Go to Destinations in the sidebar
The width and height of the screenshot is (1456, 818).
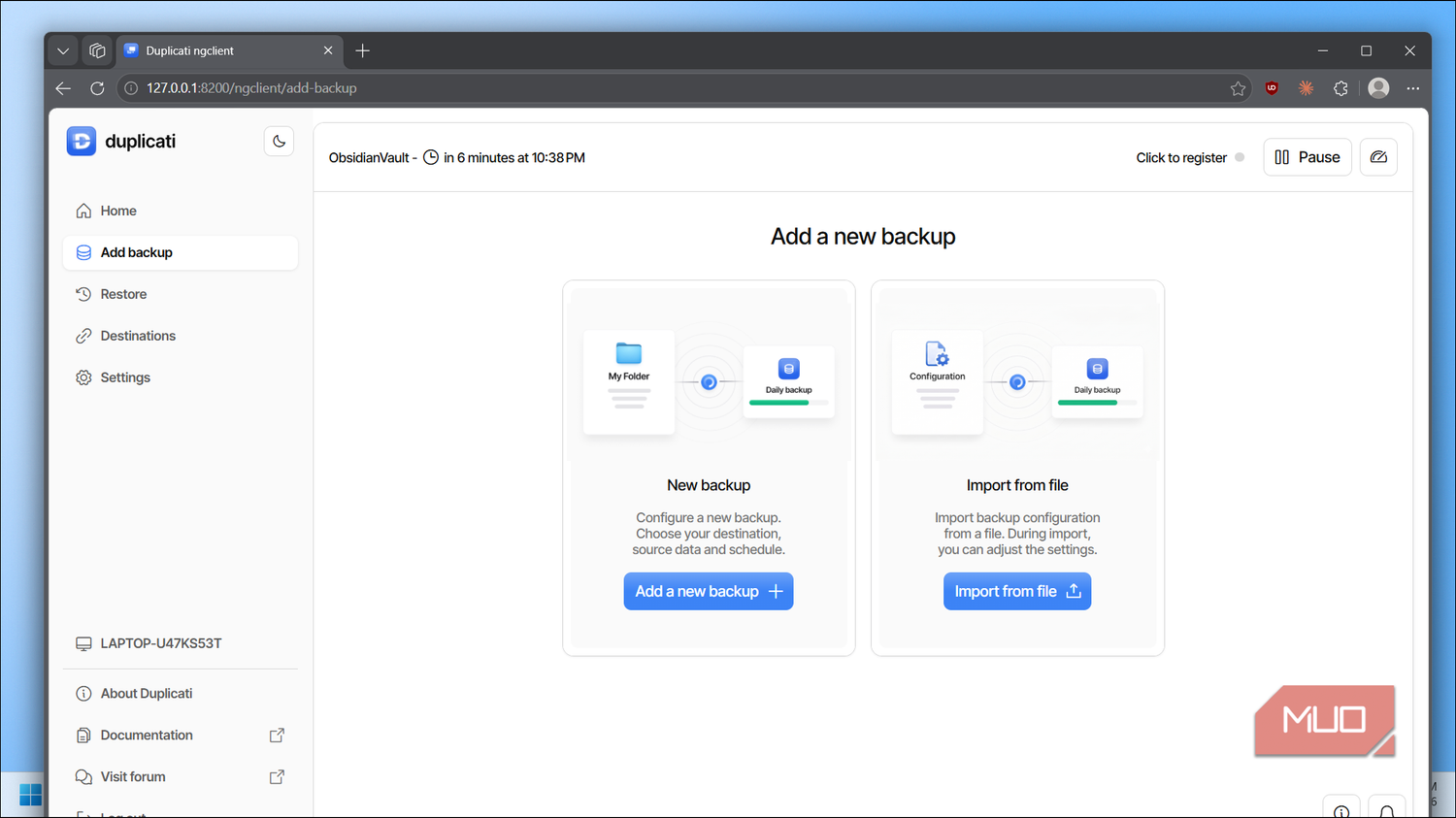(x=181, y=336)
